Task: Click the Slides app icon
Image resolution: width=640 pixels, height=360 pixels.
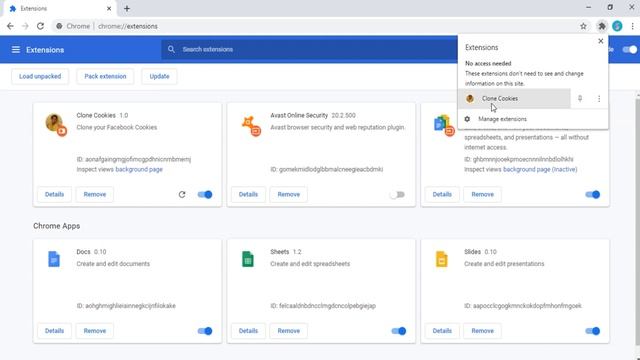Action: point(442,259)
